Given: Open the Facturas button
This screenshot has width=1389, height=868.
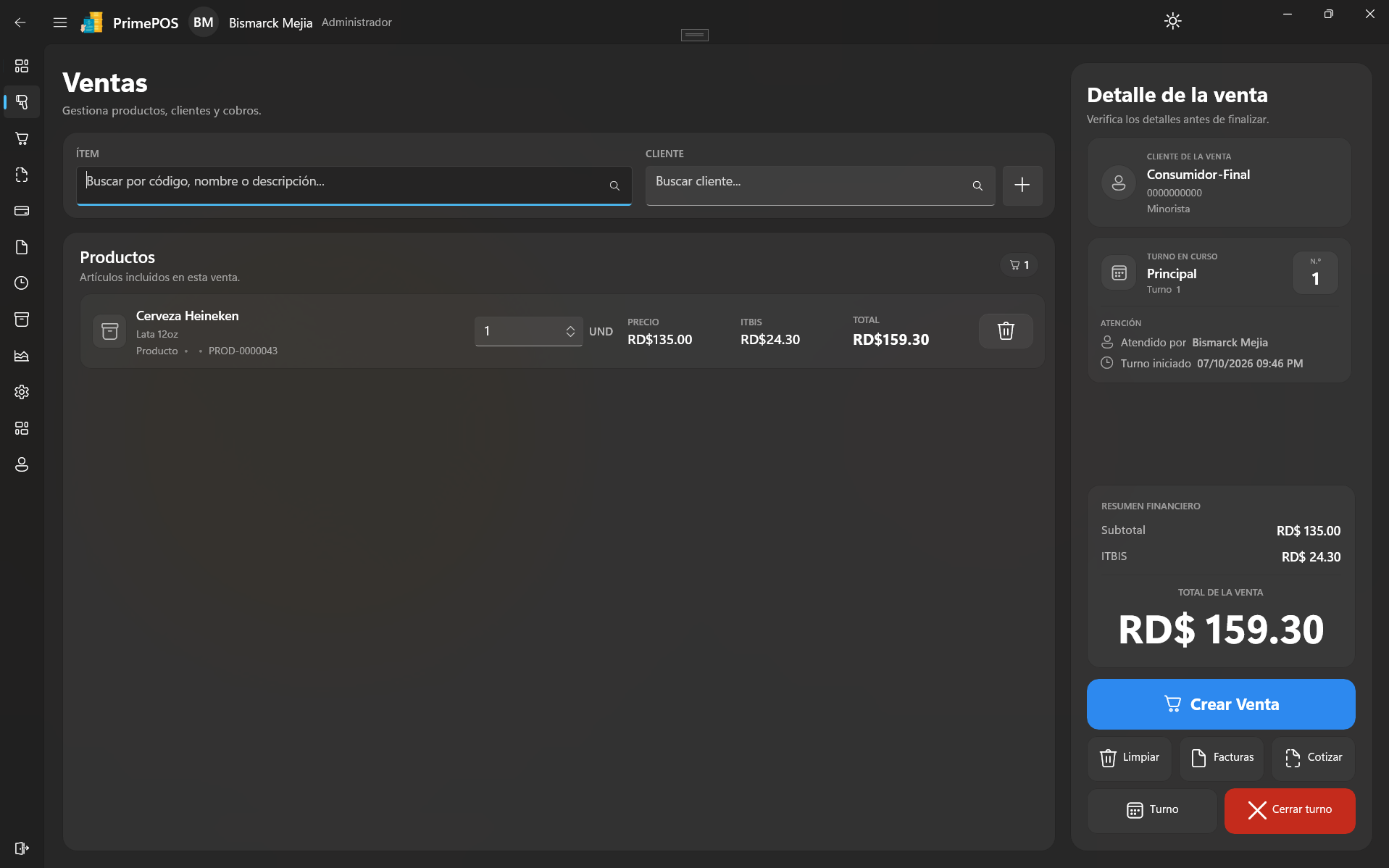Looking at the screenshot, I should [x=1222, y=758].
